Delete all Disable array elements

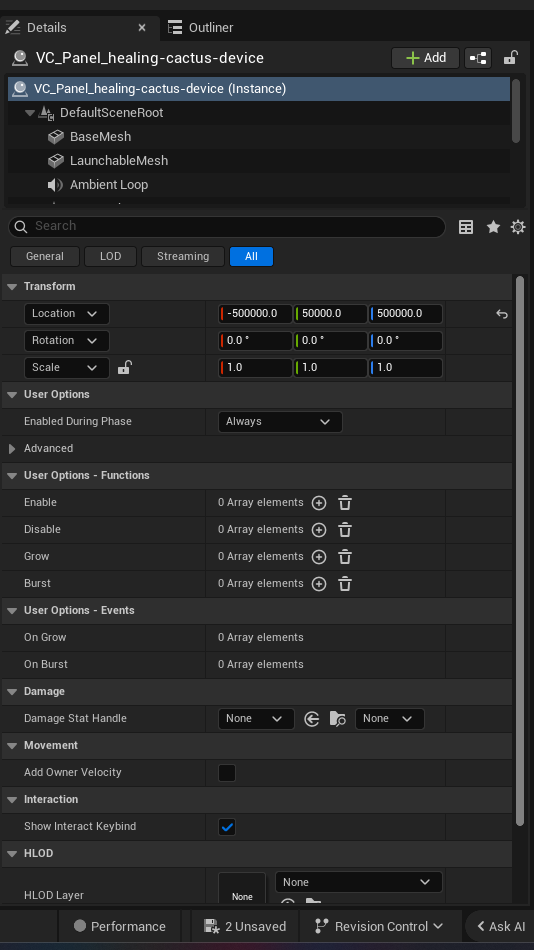[345, 530]
